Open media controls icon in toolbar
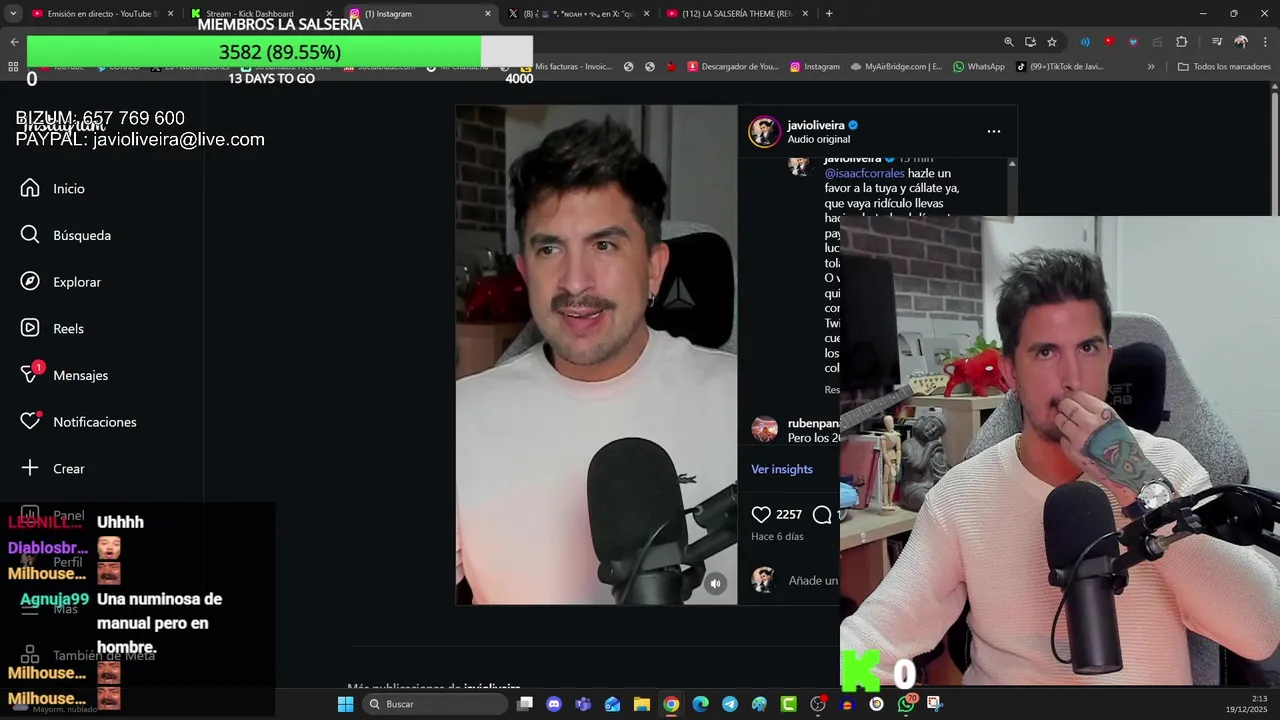The height and width of the screenshot is (720, 1280). coord(1217,42)
